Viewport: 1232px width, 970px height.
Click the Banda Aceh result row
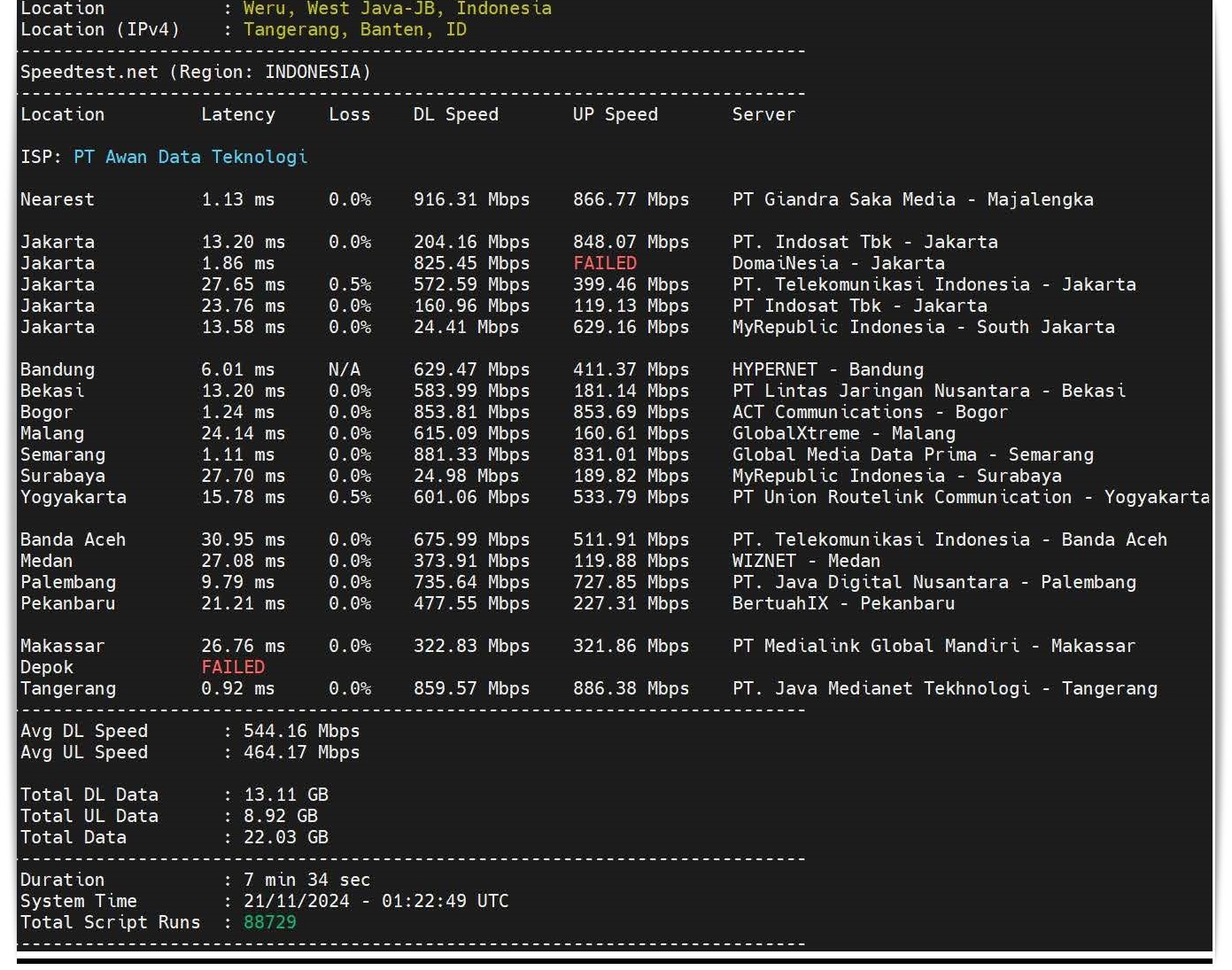(354, 539)
